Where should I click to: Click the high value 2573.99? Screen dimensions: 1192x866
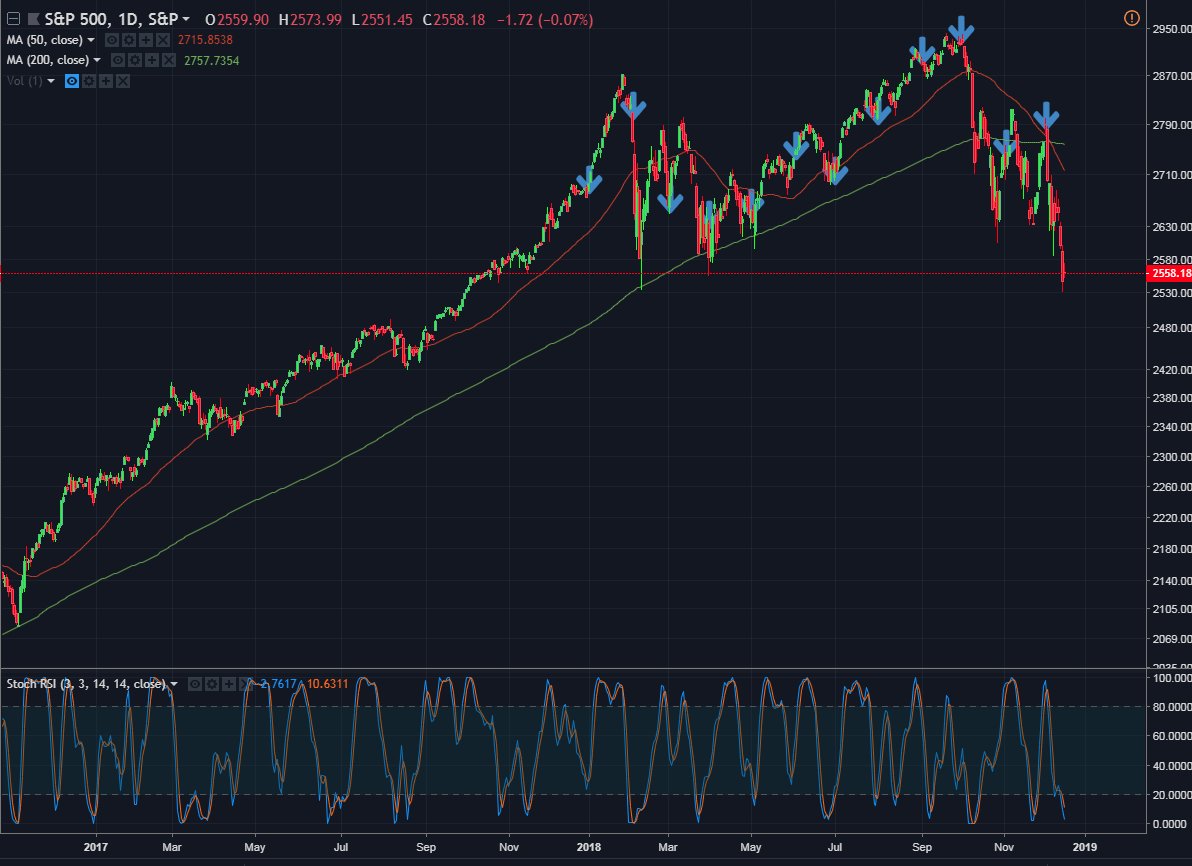[x=315, y=20]
